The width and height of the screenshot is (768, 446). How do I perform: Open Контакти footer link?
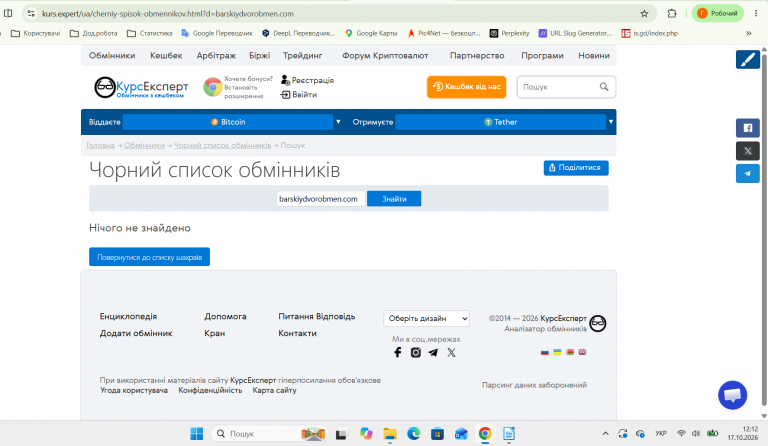point(297,333)
